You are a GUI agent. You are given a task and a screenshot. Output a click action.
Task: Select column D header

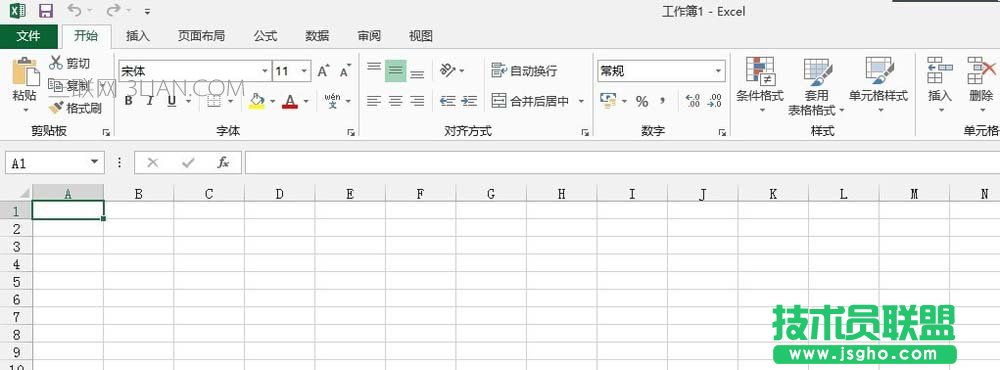click(279, 193)
